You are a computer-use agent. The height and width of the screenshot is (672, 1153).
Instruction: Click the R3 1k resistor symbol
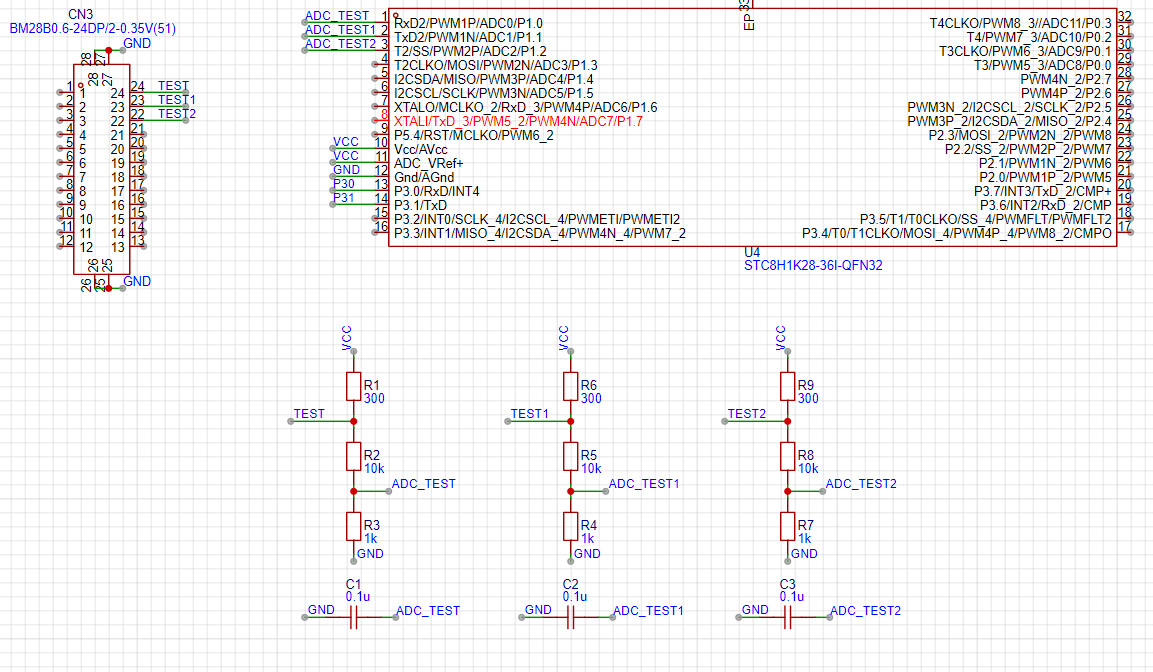(352, 527)
